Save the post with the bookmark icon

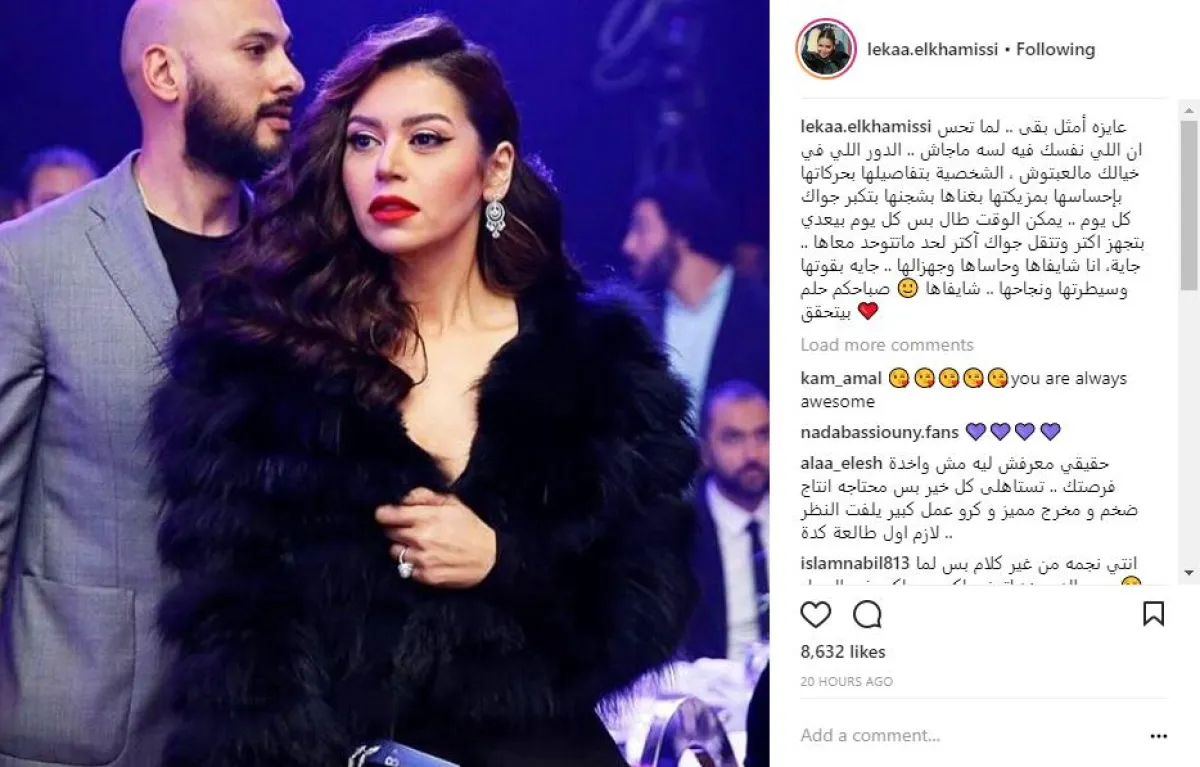(x=1153, y=614)
